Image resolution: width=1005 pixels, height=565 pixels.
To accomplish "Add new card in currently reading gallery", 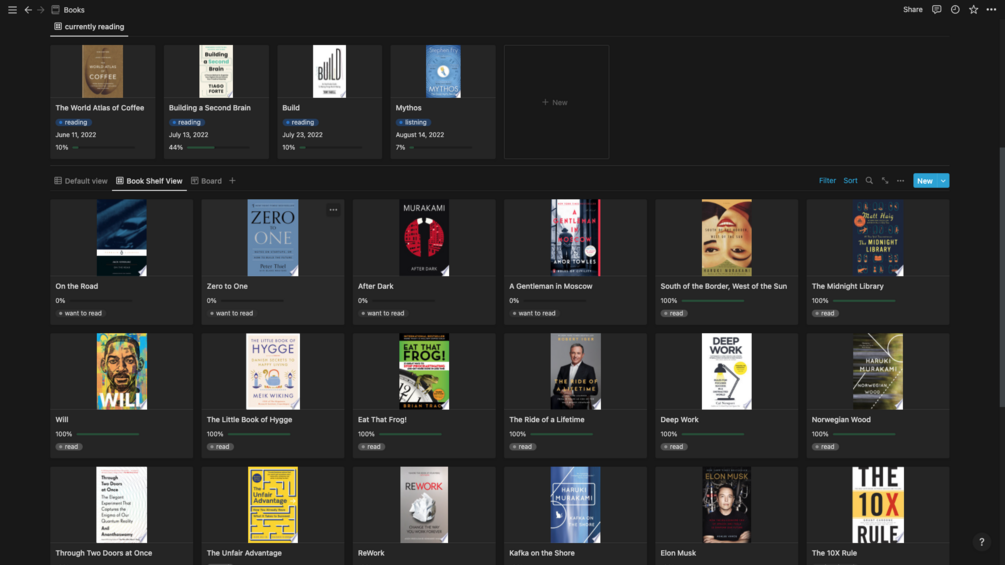I will pos(556,102).
